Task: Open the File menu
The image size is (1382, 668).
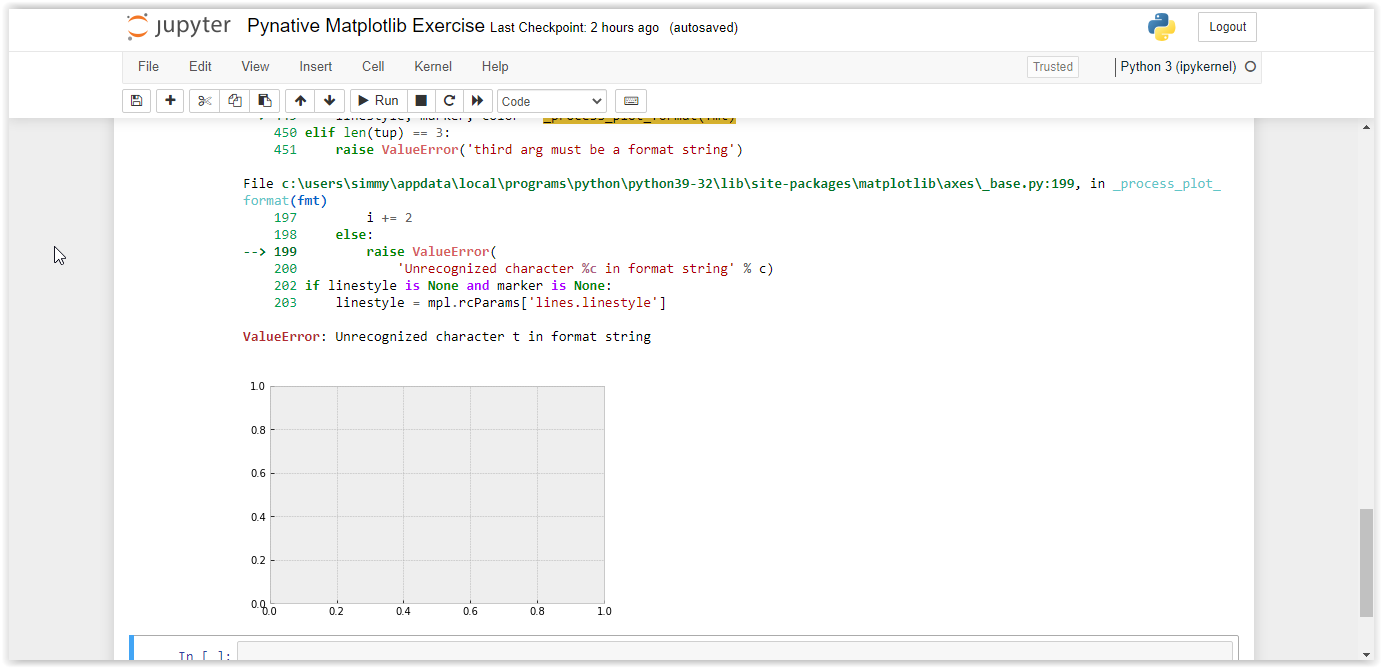Action: click(148, 66)
